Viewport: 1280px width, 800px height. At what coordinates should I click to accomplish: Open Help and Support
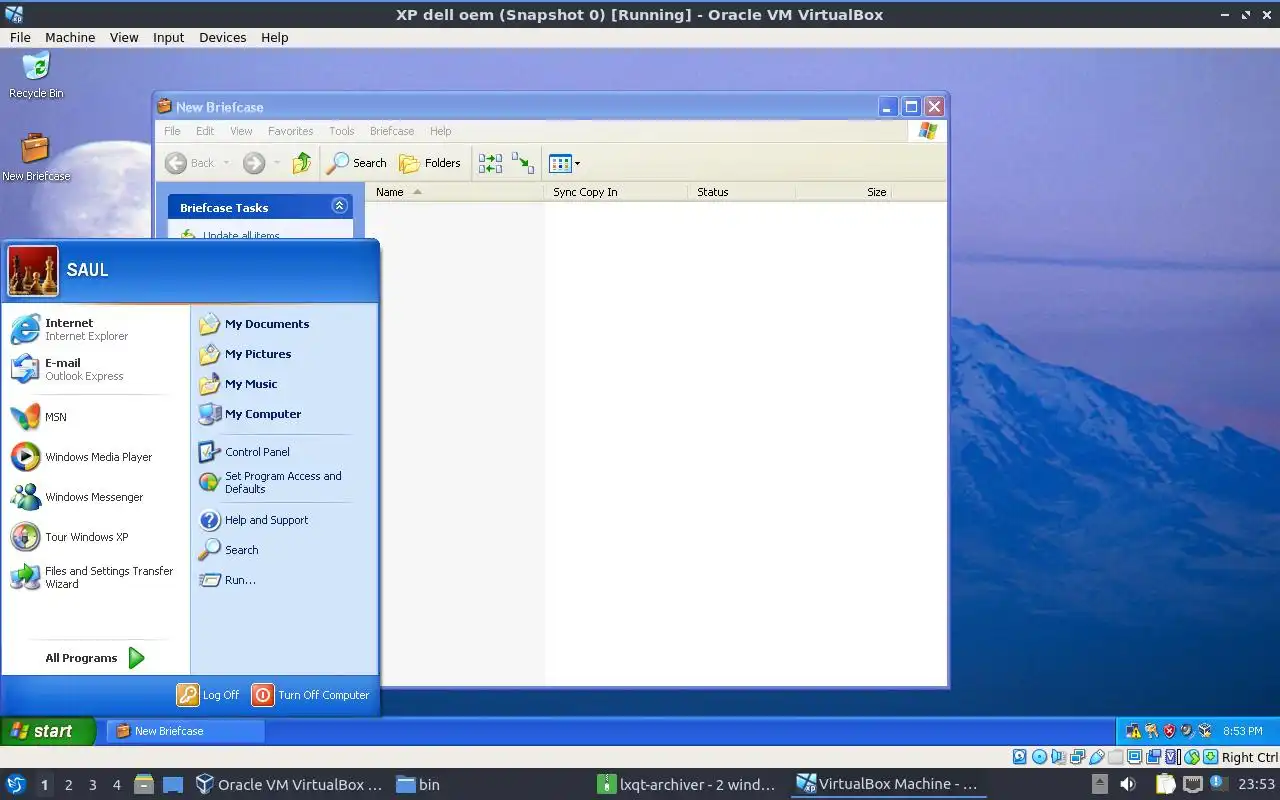tap(284, 520)
